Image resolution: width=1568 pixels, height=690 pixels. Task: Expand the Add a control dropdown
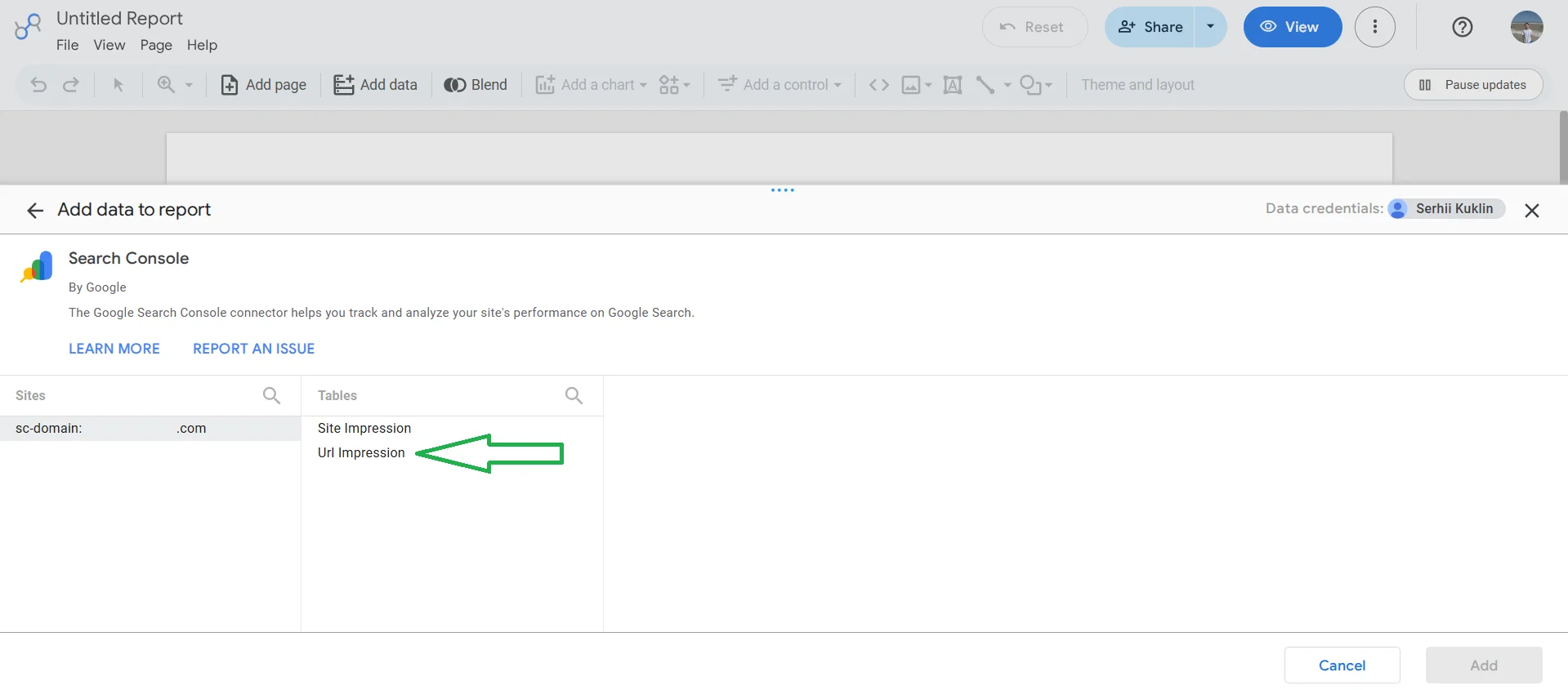click(780, 85)
